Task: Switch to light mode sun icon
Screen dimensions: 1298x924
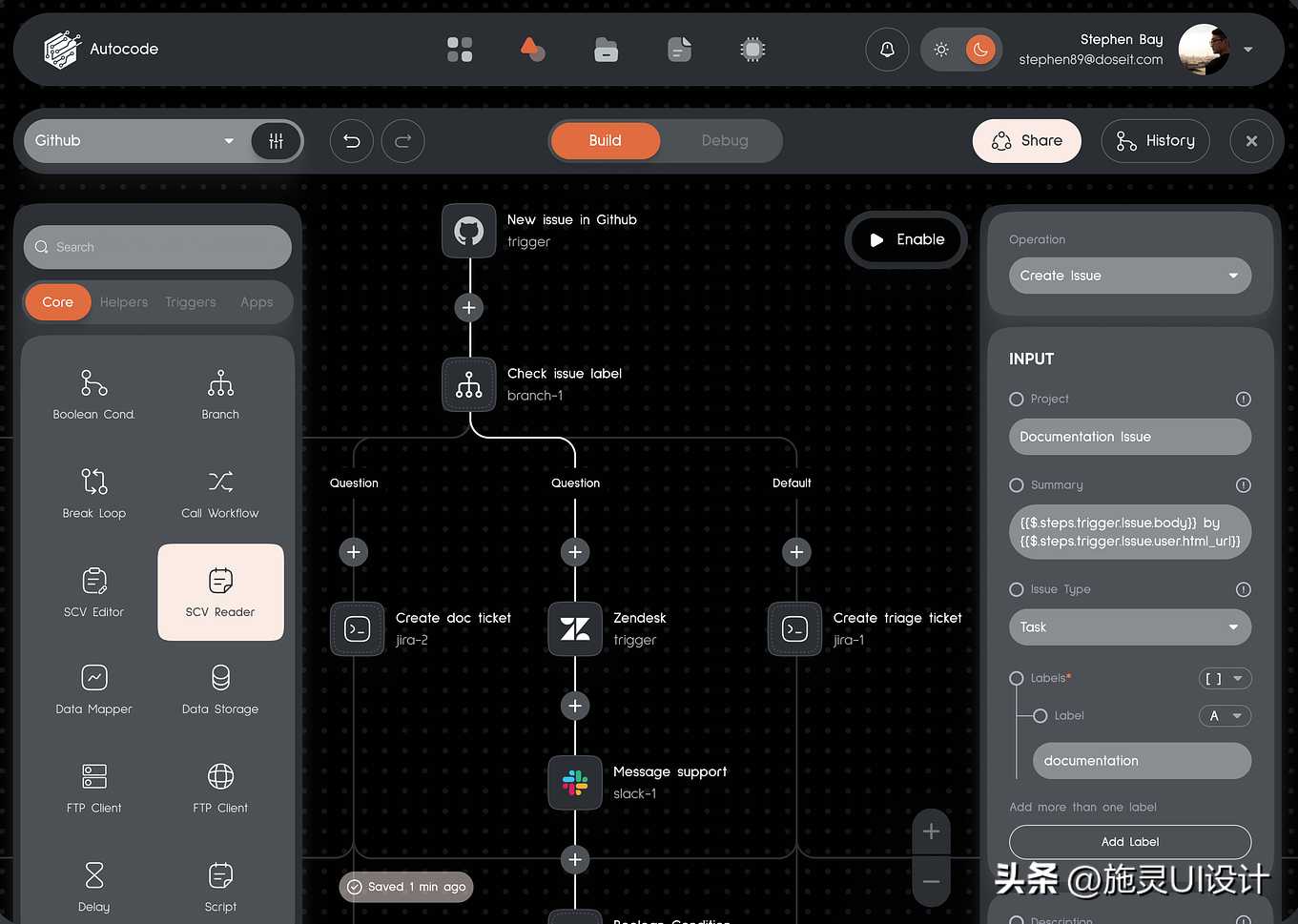Action: (x=941, y=50)
